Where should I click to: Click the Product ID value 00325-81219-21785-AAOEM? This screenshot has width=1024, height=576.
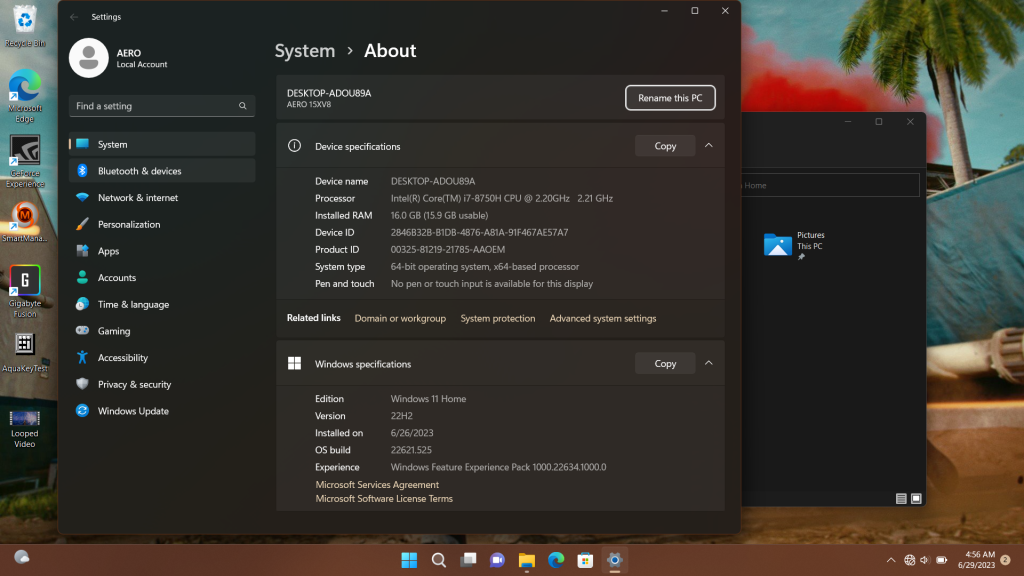click(x=447, y=249)
